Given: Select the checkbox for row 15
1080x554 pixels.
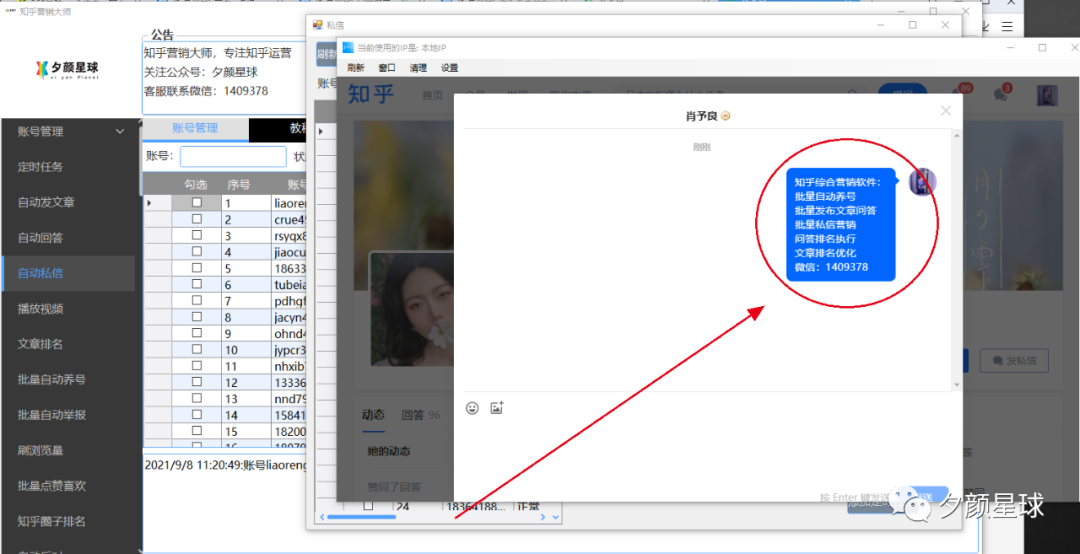Looking at the screenshot, I should tap(197, 431).
